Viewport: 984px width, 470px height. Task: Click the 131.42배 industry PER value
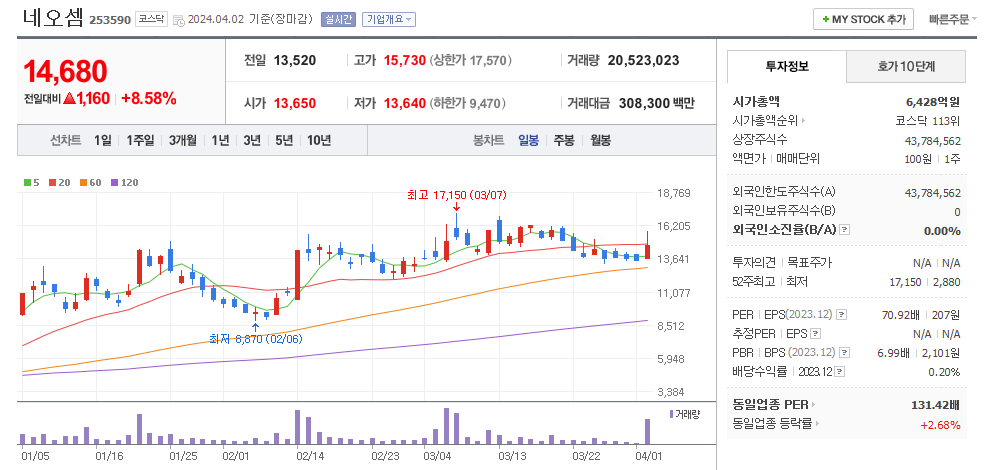point(936,405)
